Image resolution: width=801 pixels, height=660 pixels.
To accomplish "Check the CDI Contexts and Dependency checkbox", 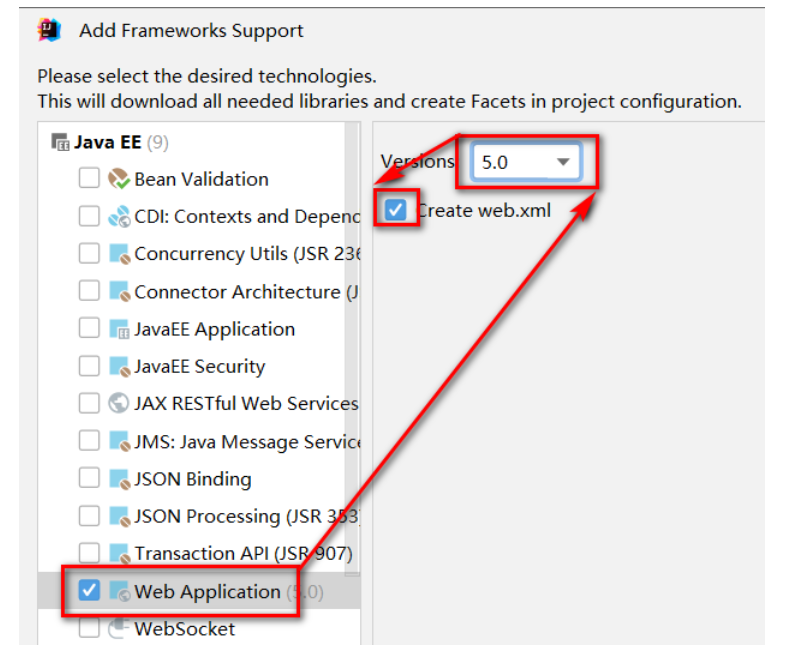I will (x=89, y=216).
